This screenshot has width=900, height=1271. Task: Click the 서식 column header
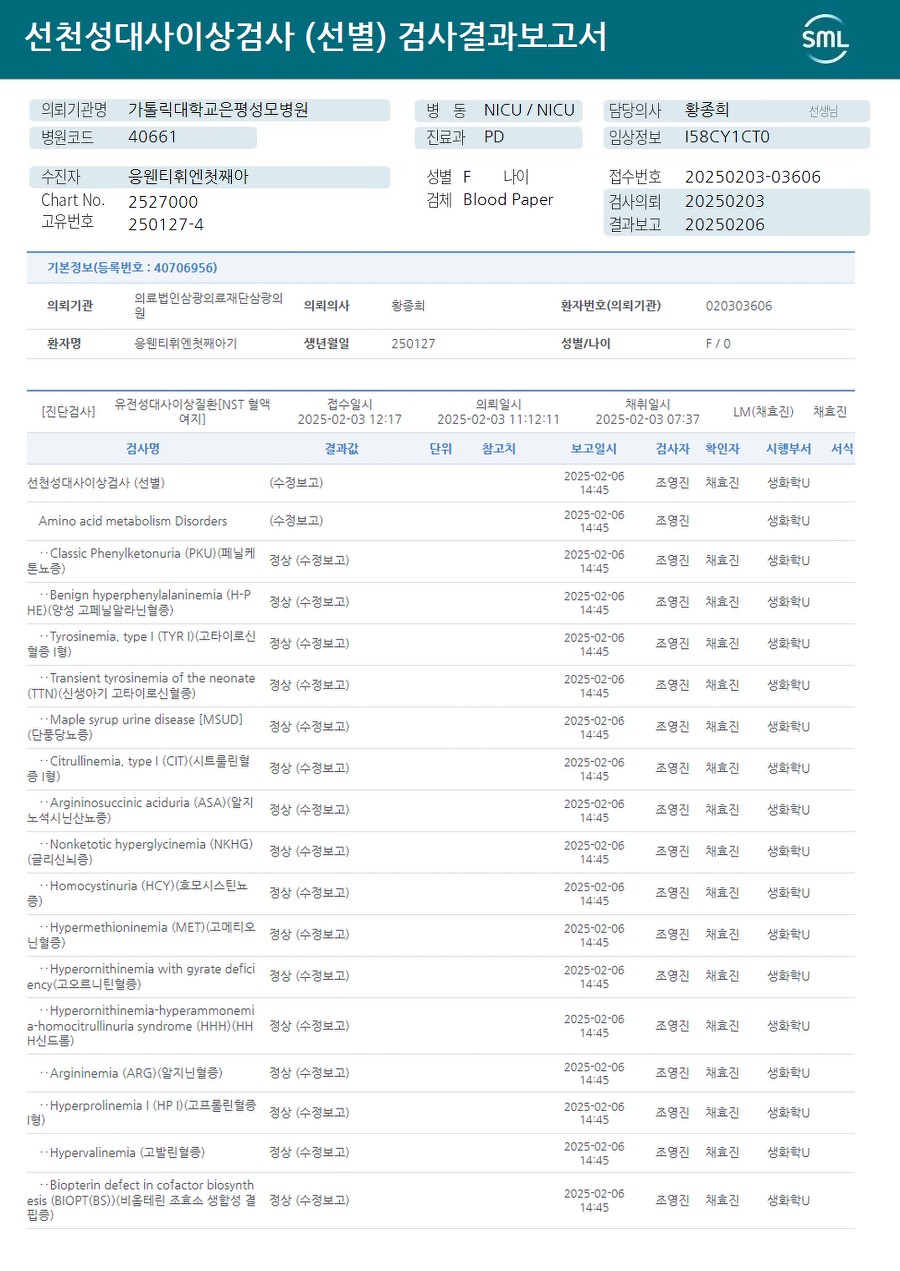click(x=842, y=449)
